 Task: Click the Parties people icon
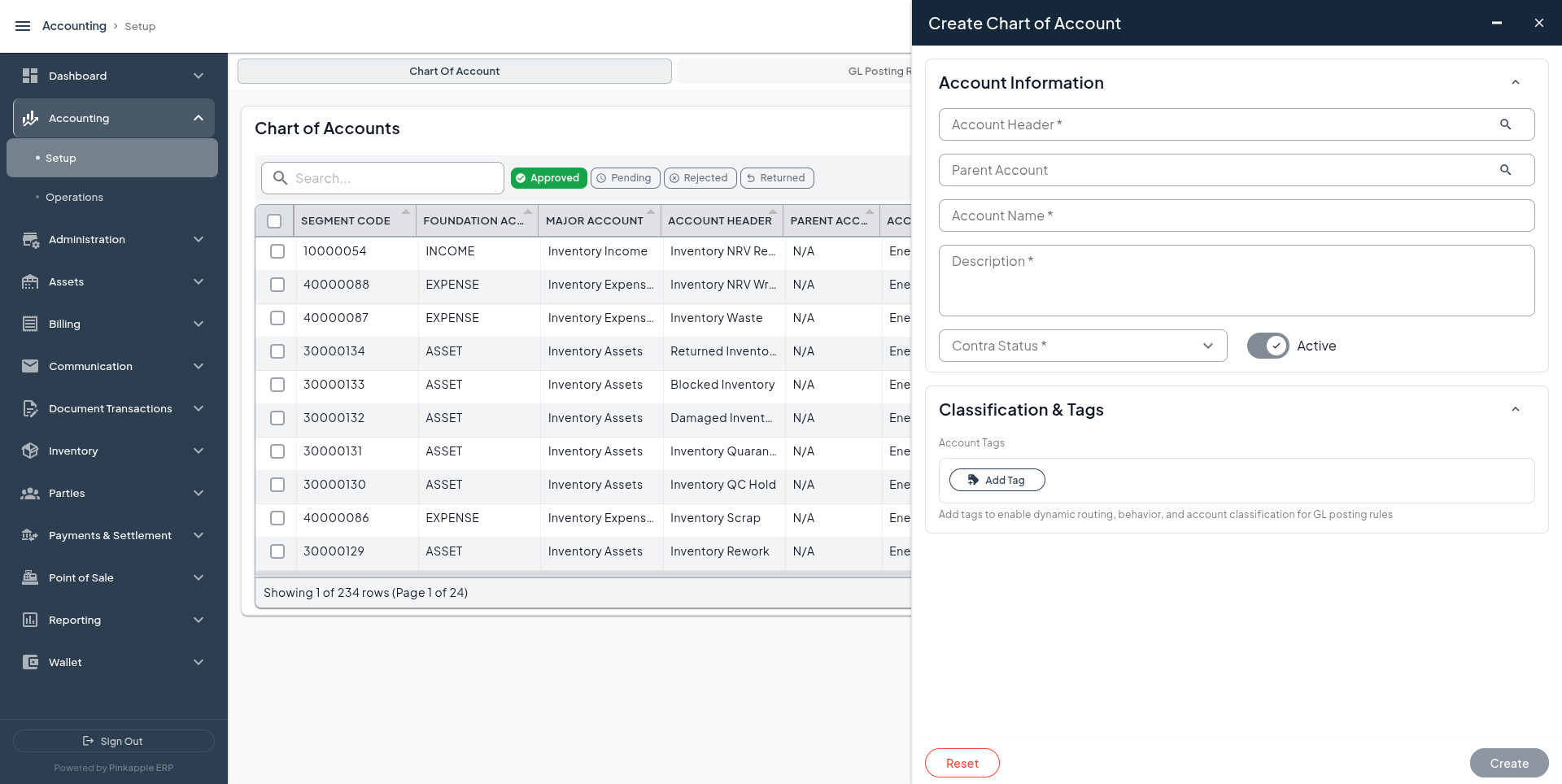pos(30,493)
